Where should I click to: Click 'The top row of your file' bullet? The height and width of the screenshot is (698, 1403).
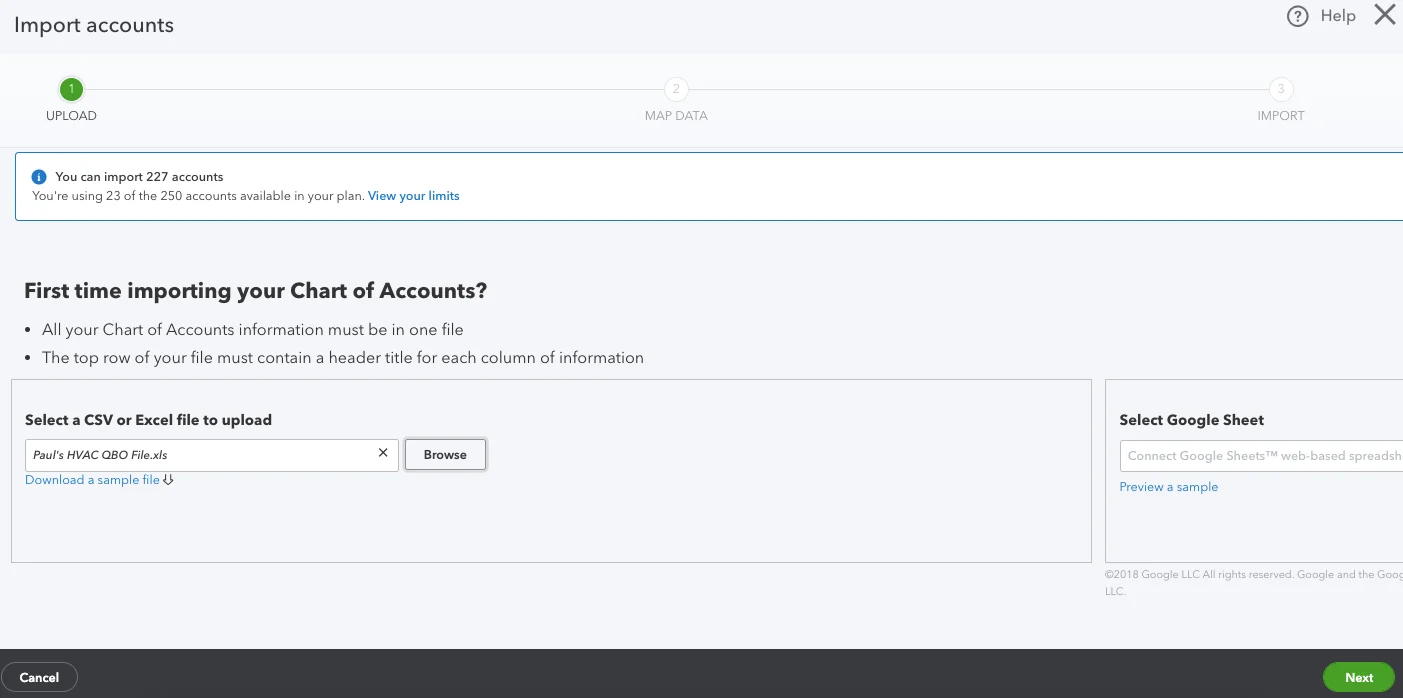click(x=343, y=358)
